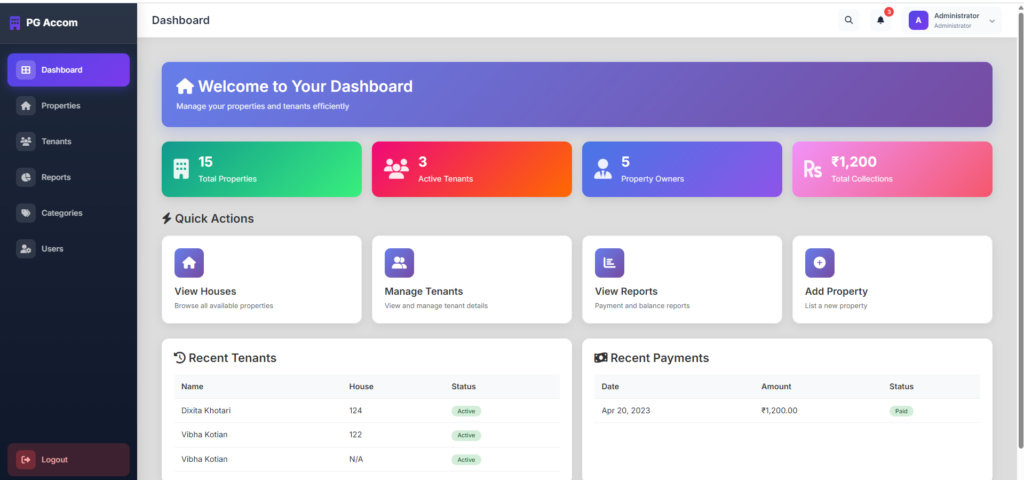
Task: Click the Total Collections stat card
Action: 892,169
